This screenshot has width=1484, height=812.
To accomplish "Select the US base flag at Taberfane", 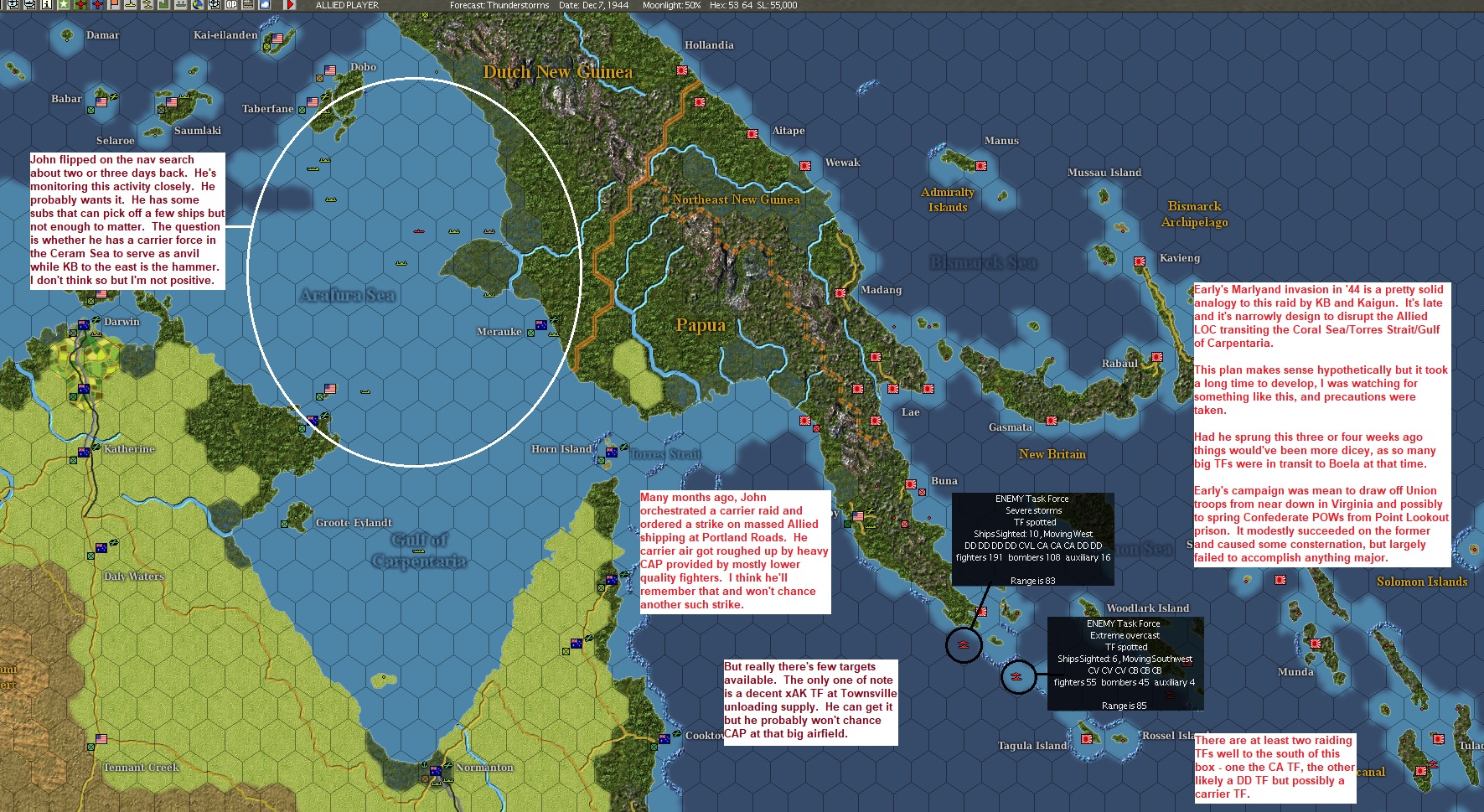I will point(313,102).
